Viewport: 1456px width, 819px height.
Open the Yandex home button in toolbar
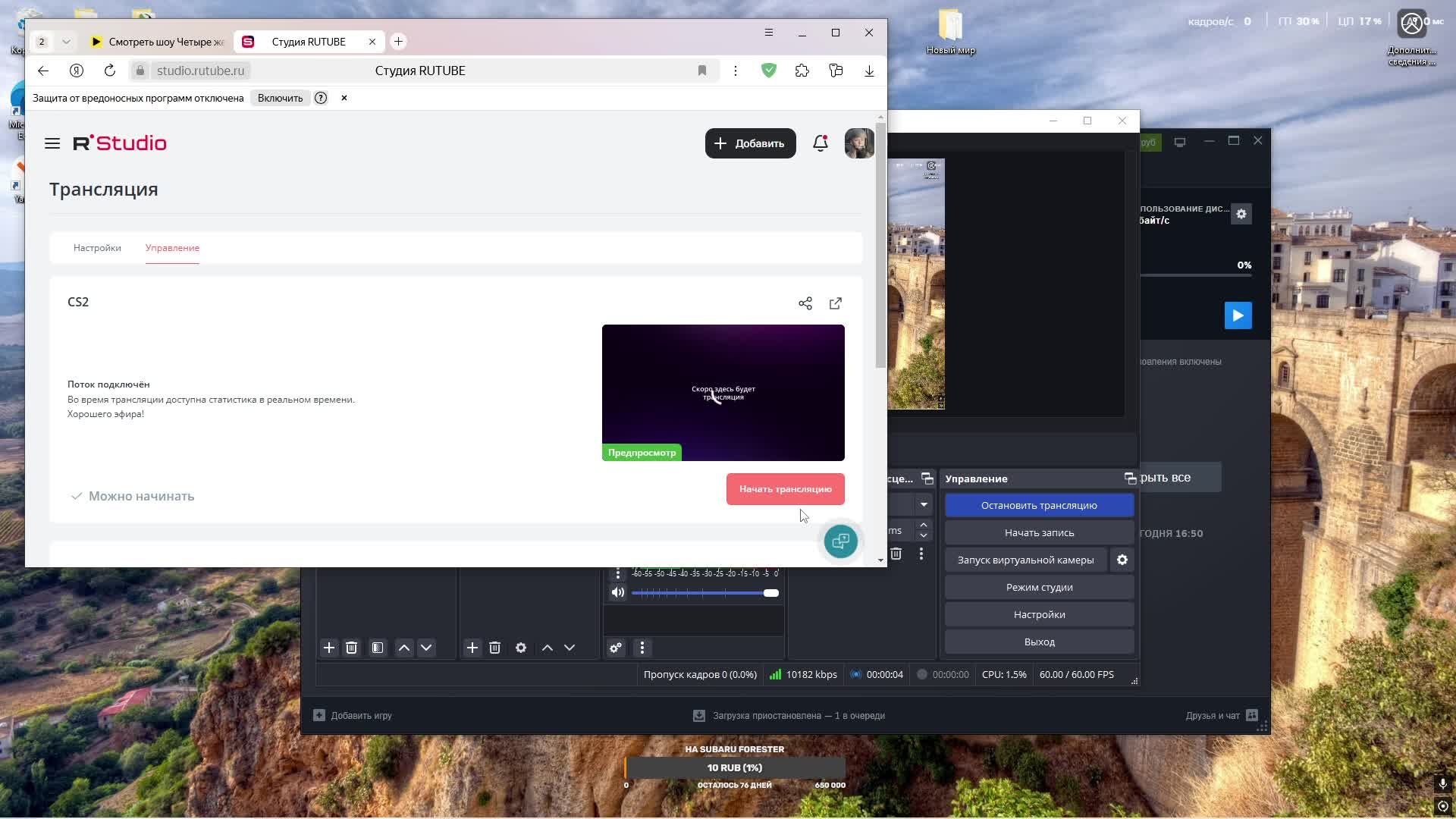[x=77, y=71]
